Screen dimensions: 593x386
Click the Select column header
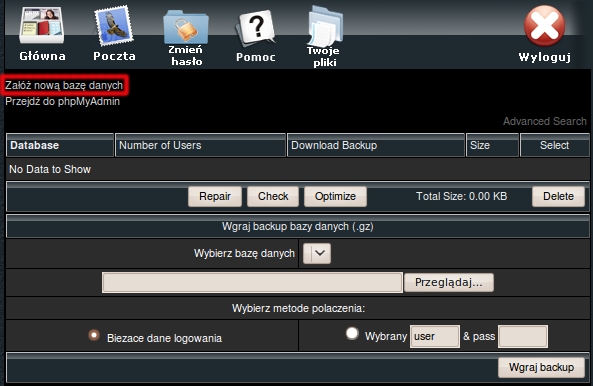coord(554,145)
